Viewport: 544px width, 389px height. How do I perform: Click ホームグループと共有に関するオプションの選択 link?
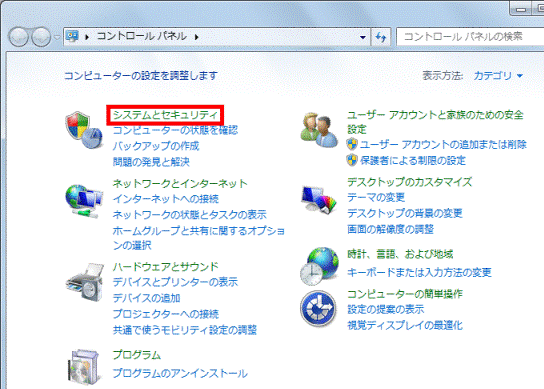(x=198, y=238)
